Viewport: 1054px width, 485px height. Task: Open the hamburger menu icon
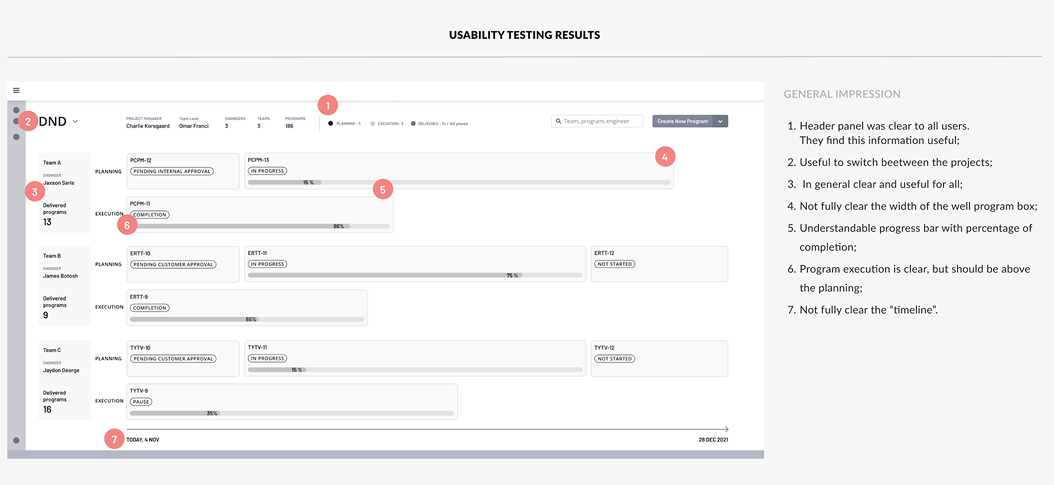click(16, 90)
